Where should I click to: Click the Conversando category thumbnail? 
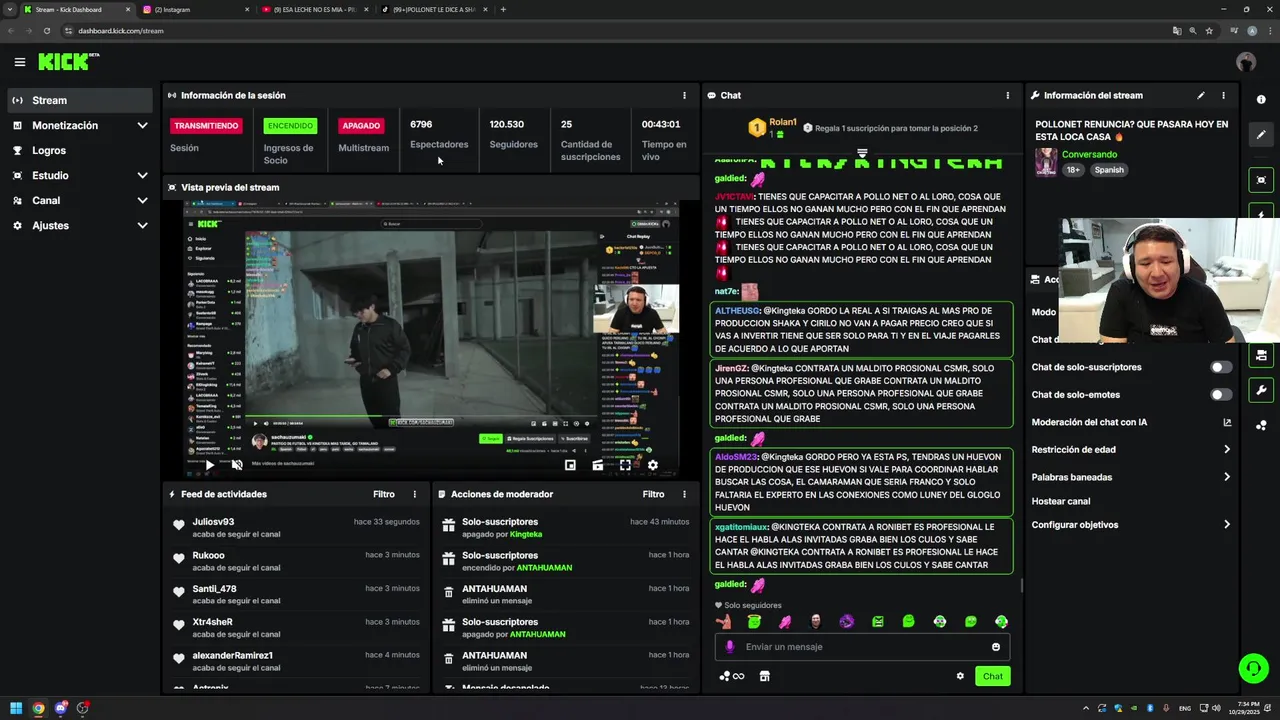1046,162
